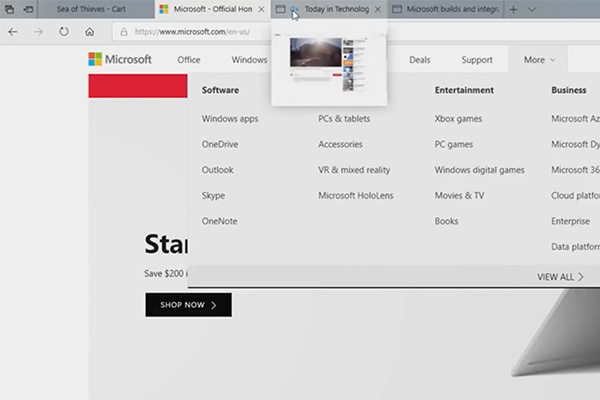Close the Microsoft Official Home tab
This screenshot has height=400, width=600.
click(261, 10)
